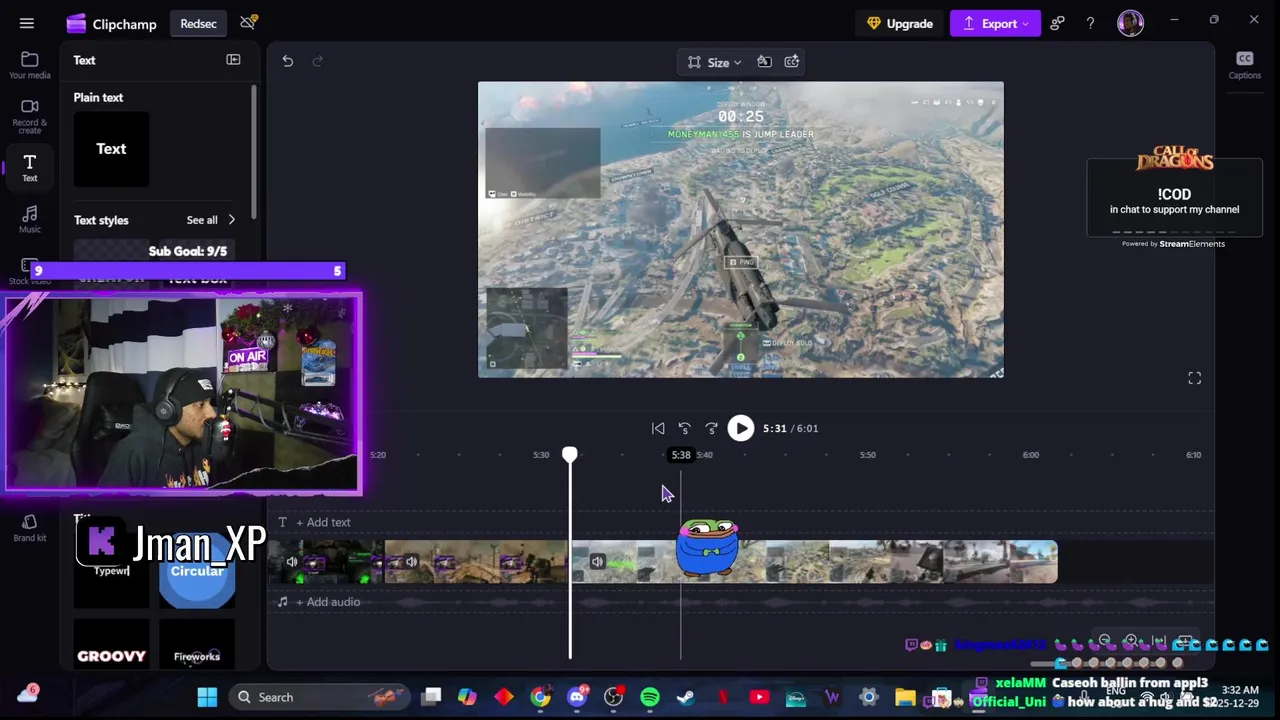Click the 6:00 mark on the timeline ruler
This screenshot has width=1280, height=720.
(1030, 455)
